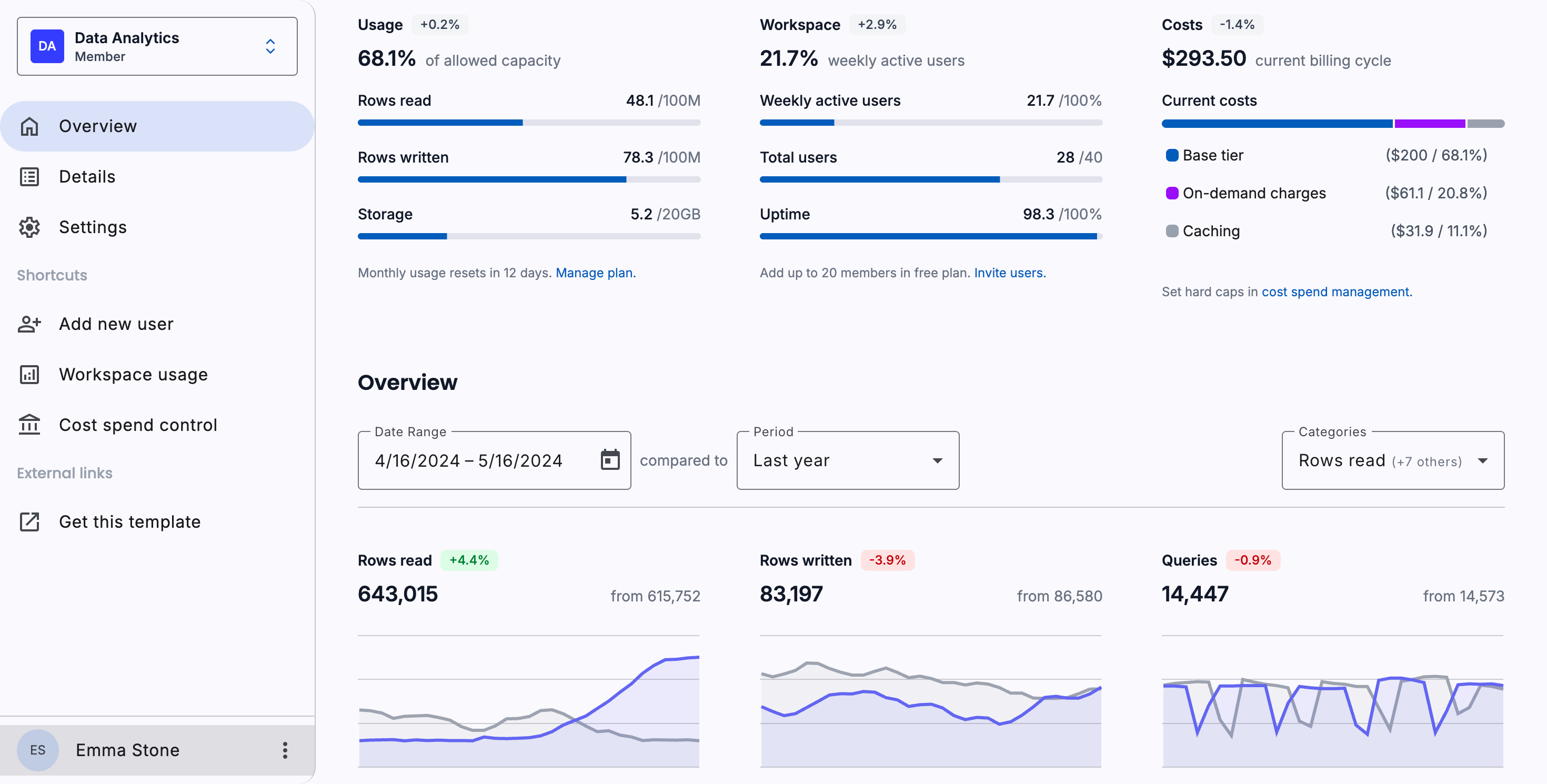This screenshot has height=784, width=1547.
Task: Click the Cost spend control bank icon
Action: [x=29, y=425]
